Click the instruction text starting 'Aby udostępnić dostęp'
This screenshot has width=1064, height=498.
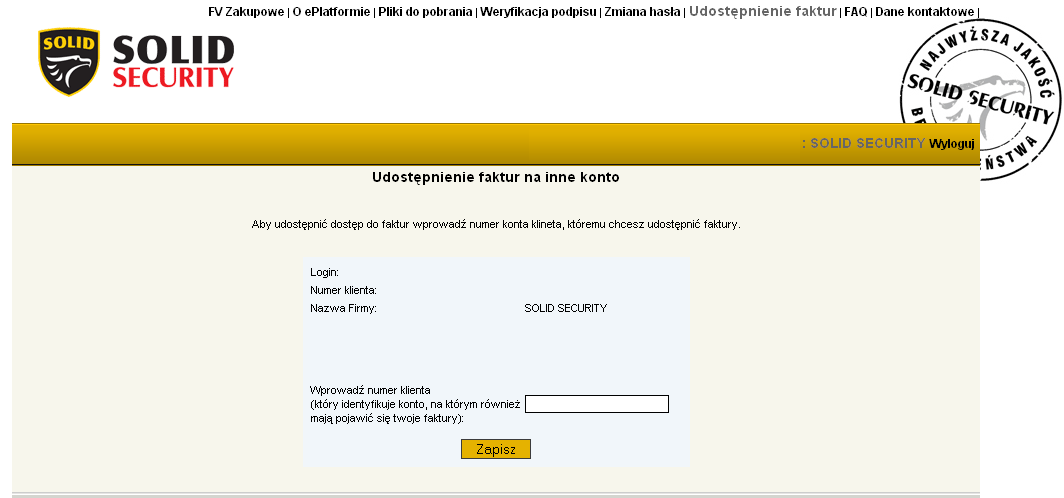point(496,224)
